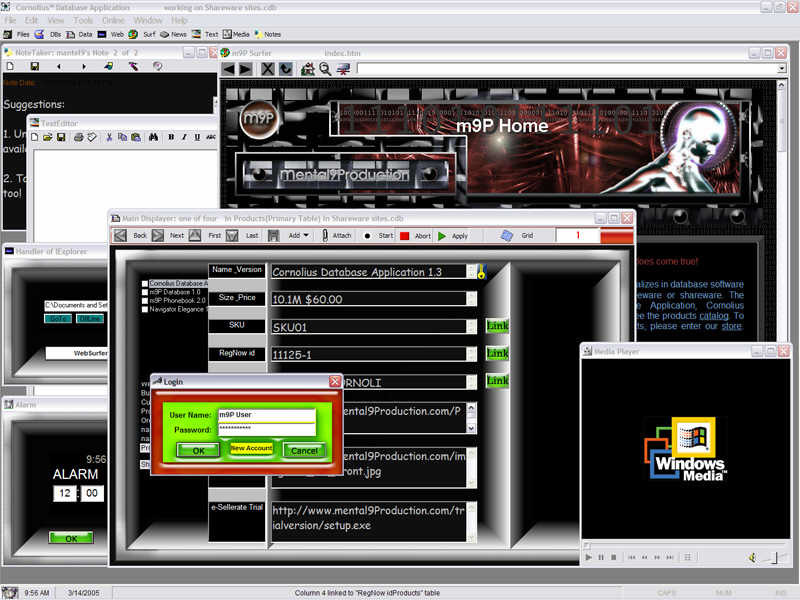The height and width of the screenshot is (600, 800).
Task: Refresh the page in m9P Surfer
Action: point(286,69)
